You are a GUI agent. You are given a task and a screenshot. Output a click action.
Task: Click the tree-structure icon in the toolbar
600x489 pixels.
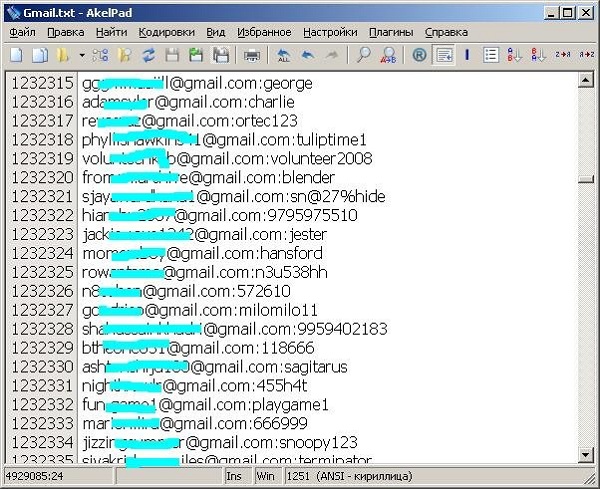coord(100,55)
